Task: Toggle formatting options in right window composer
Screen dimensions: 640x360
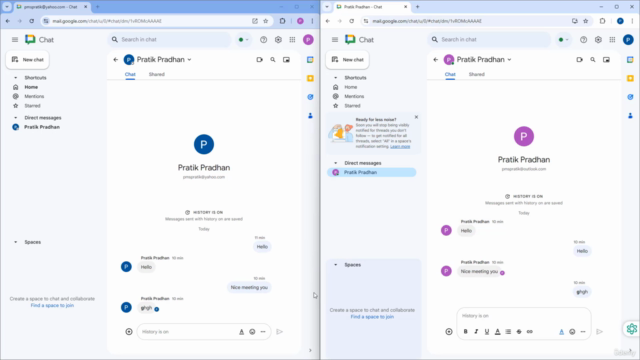Action: pos(561,332)
